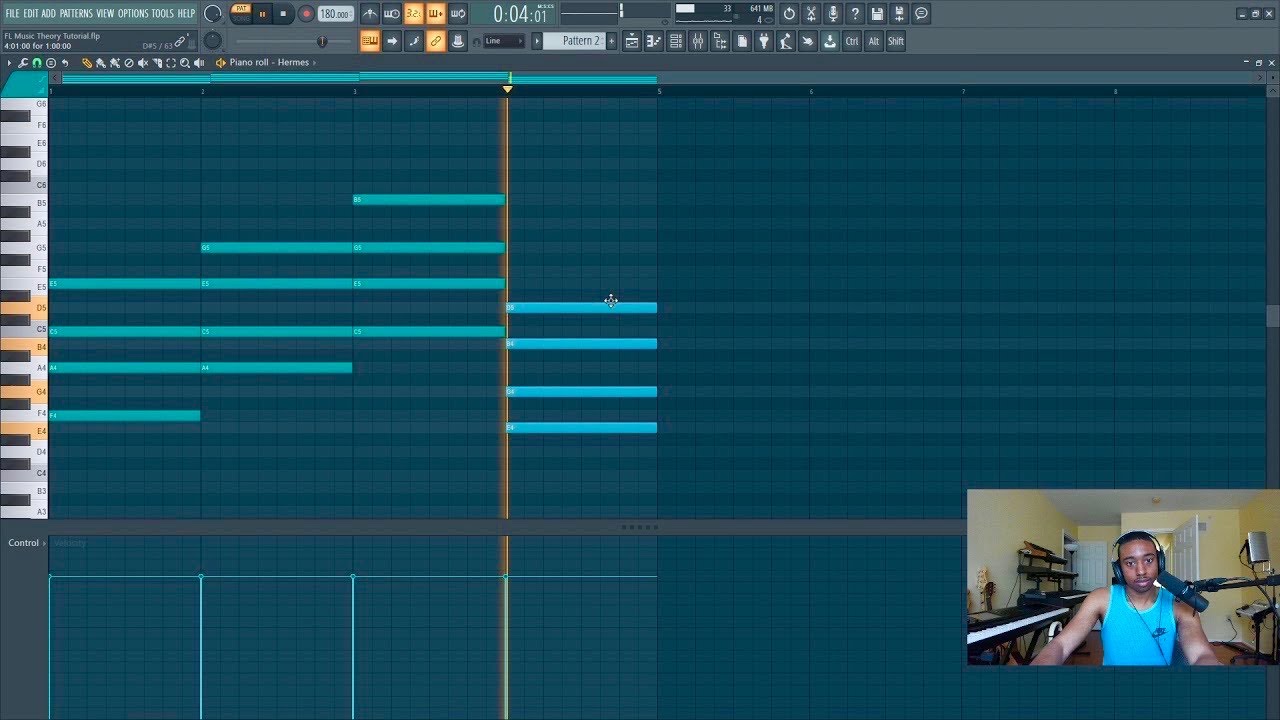This screenshot has height=720, width=1280.
Task: Open the VIEW menu
Action: [x=105, y=13]
